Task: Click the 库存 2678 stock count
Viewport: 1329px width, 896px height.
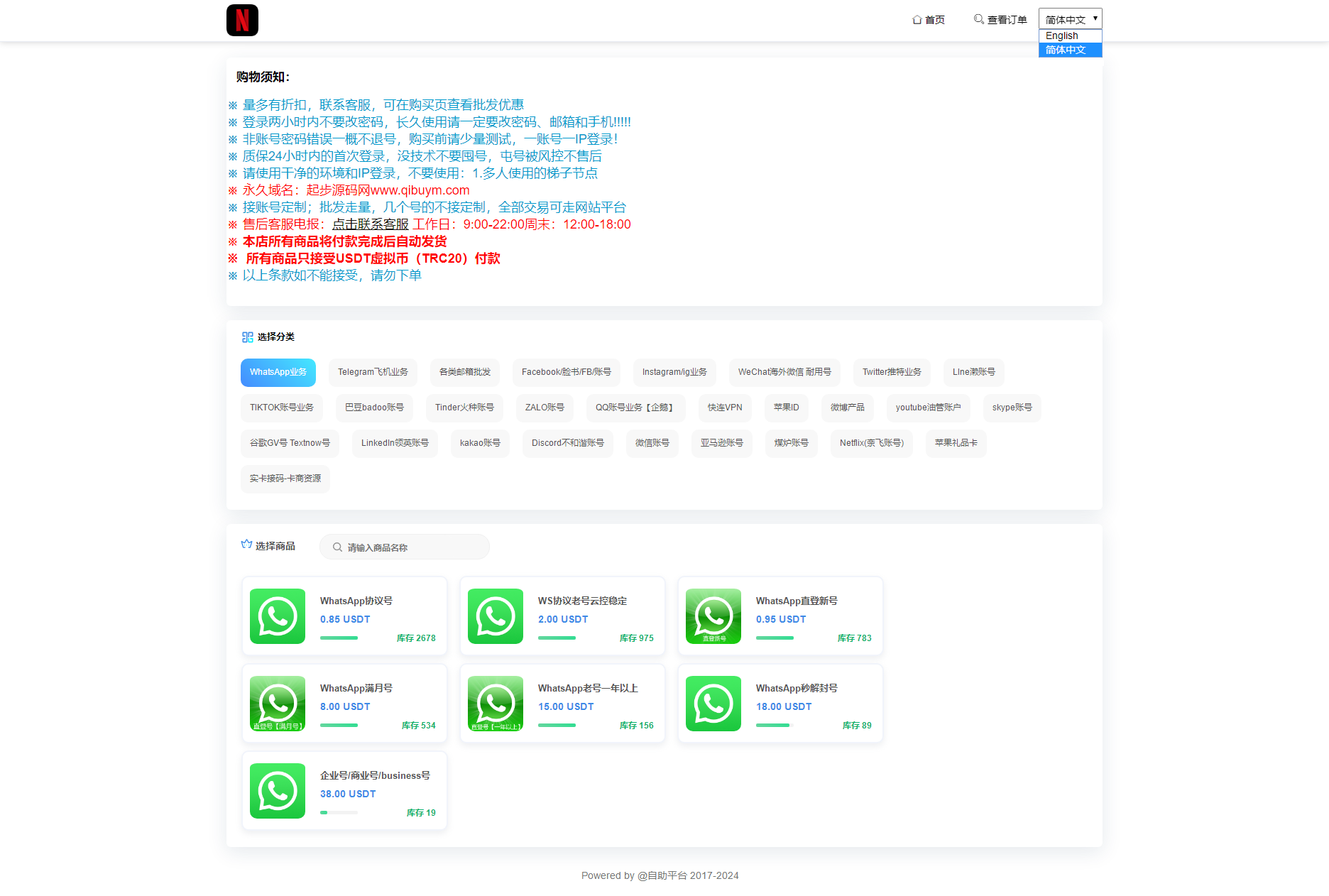Action: (x=416, y=638)
